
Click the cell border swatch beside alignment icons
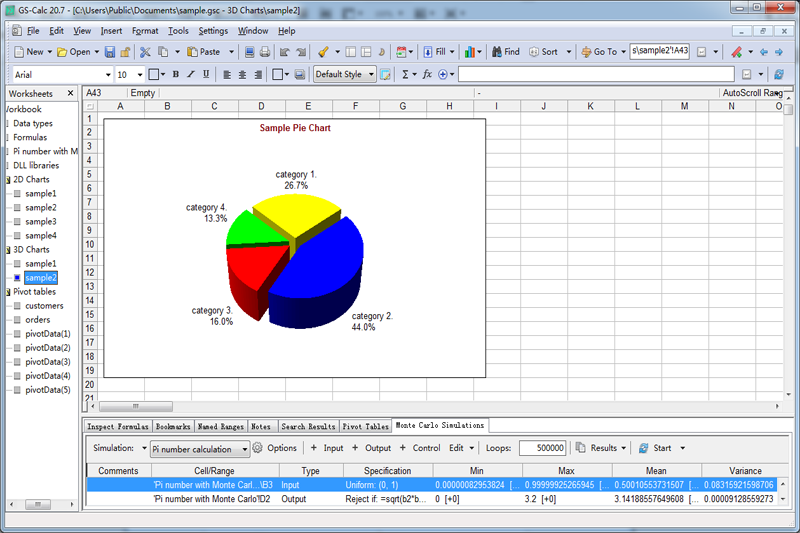278,74
